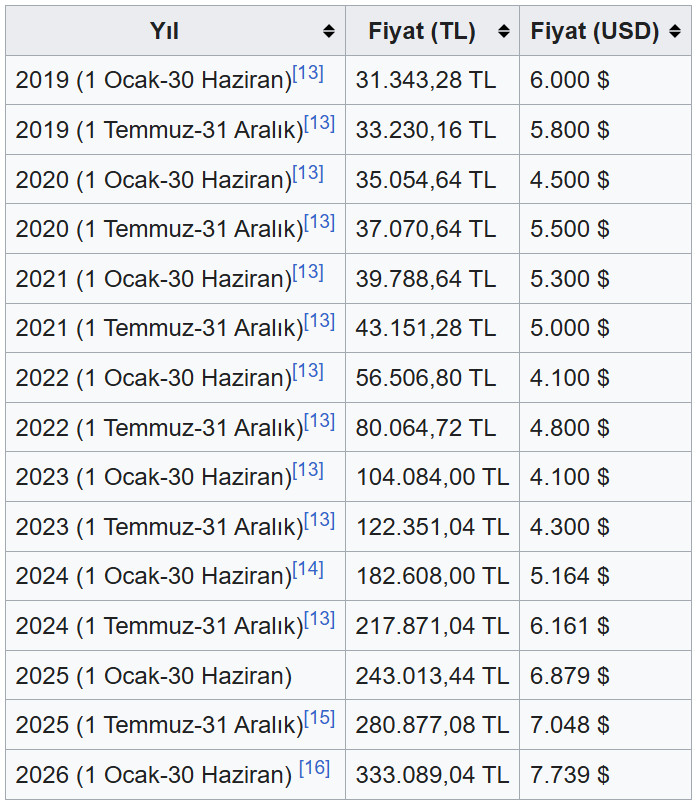697x805 pixels.
Task: Follow the [16] citation link
Action: tap(314, 768)
